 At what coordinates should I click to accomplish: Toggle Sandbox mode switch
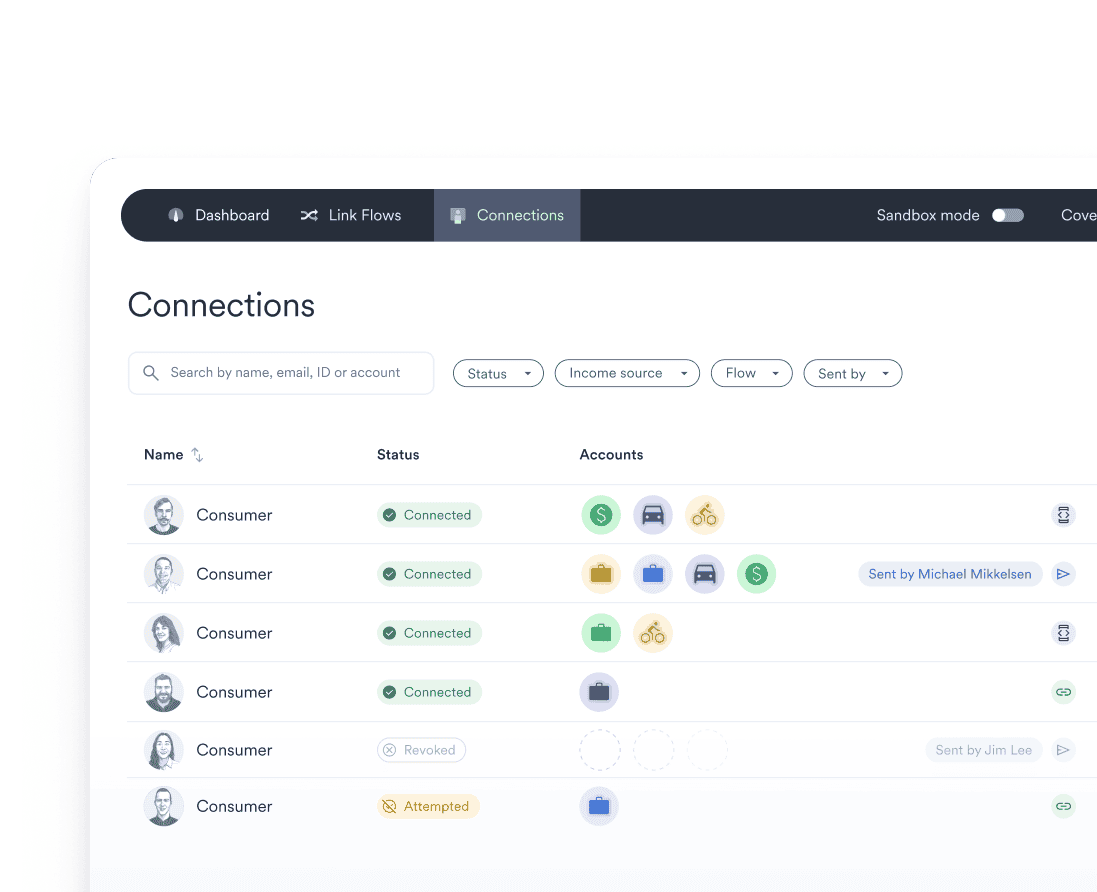pyautogui.click(x=1008, y=215)
